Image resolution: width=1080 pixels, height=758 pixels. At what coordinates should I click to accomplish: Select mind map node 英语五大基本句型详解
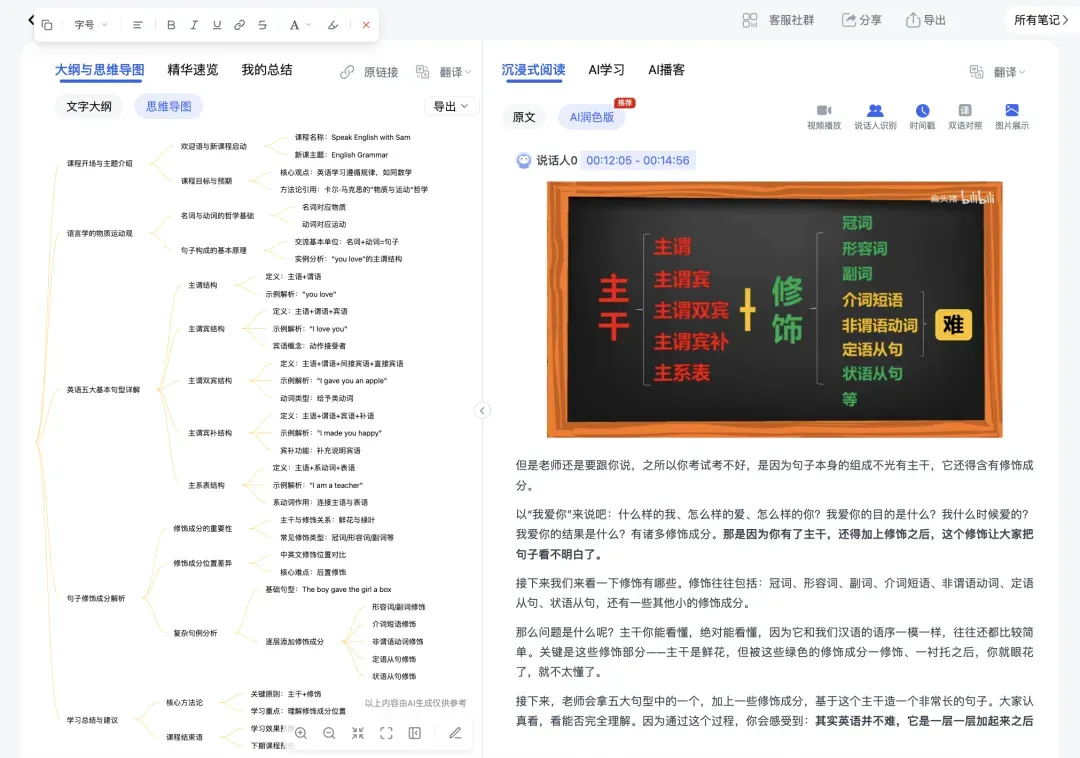103,390
